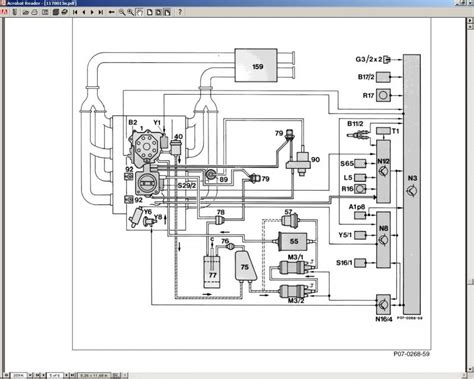Jump to the last page button

101,12
